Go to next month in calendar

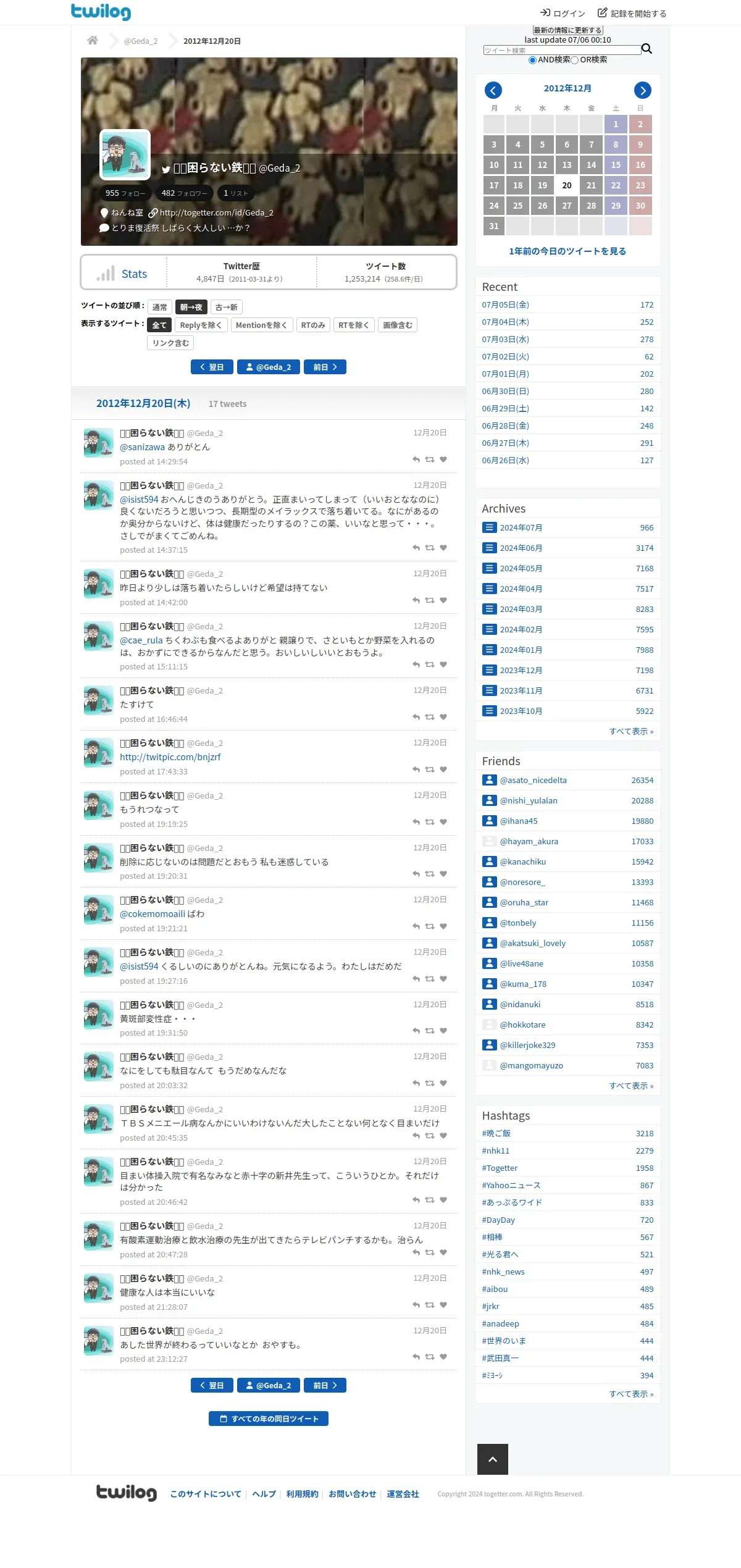coord(643,91)
